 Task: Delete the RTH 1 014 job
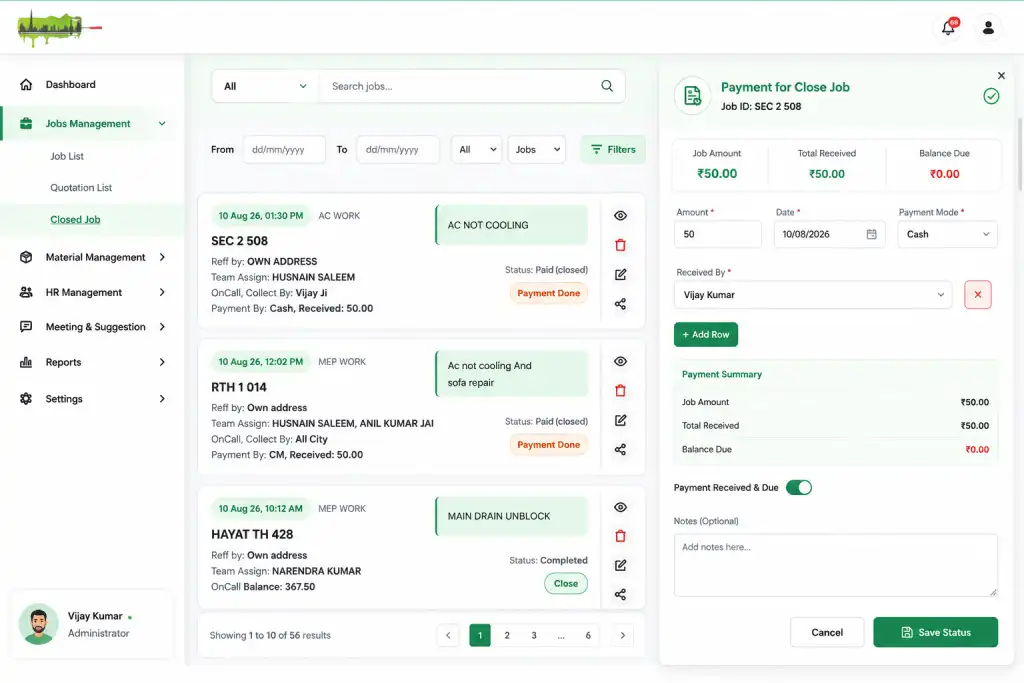point(620,390)
